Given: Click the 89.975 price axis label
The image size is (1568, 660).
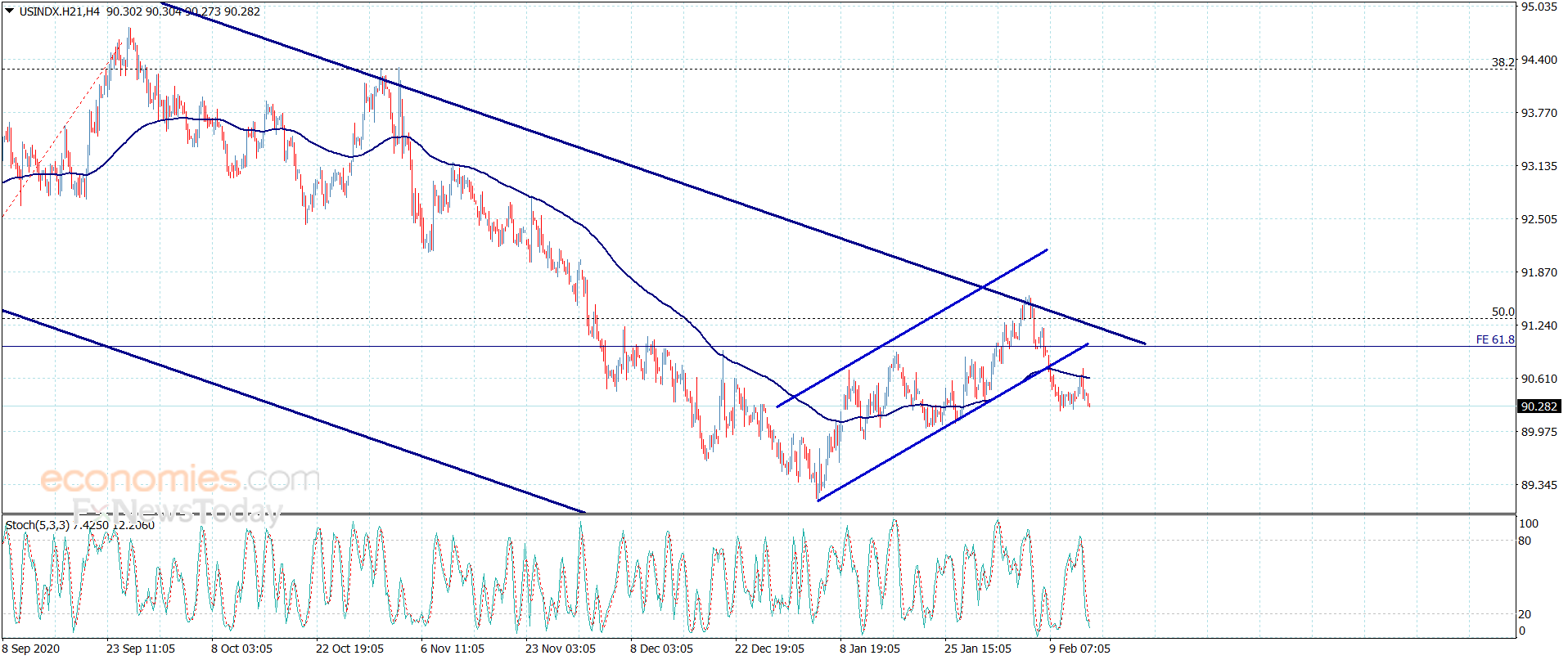Looking at the screenshot, I should [x=1539, y=432].
